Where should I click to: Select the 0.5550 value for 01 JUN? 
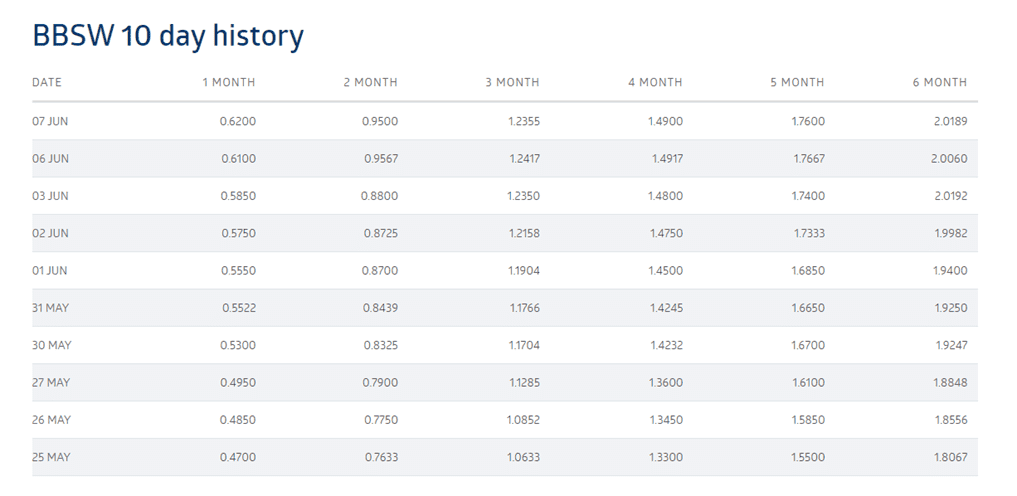238,270
